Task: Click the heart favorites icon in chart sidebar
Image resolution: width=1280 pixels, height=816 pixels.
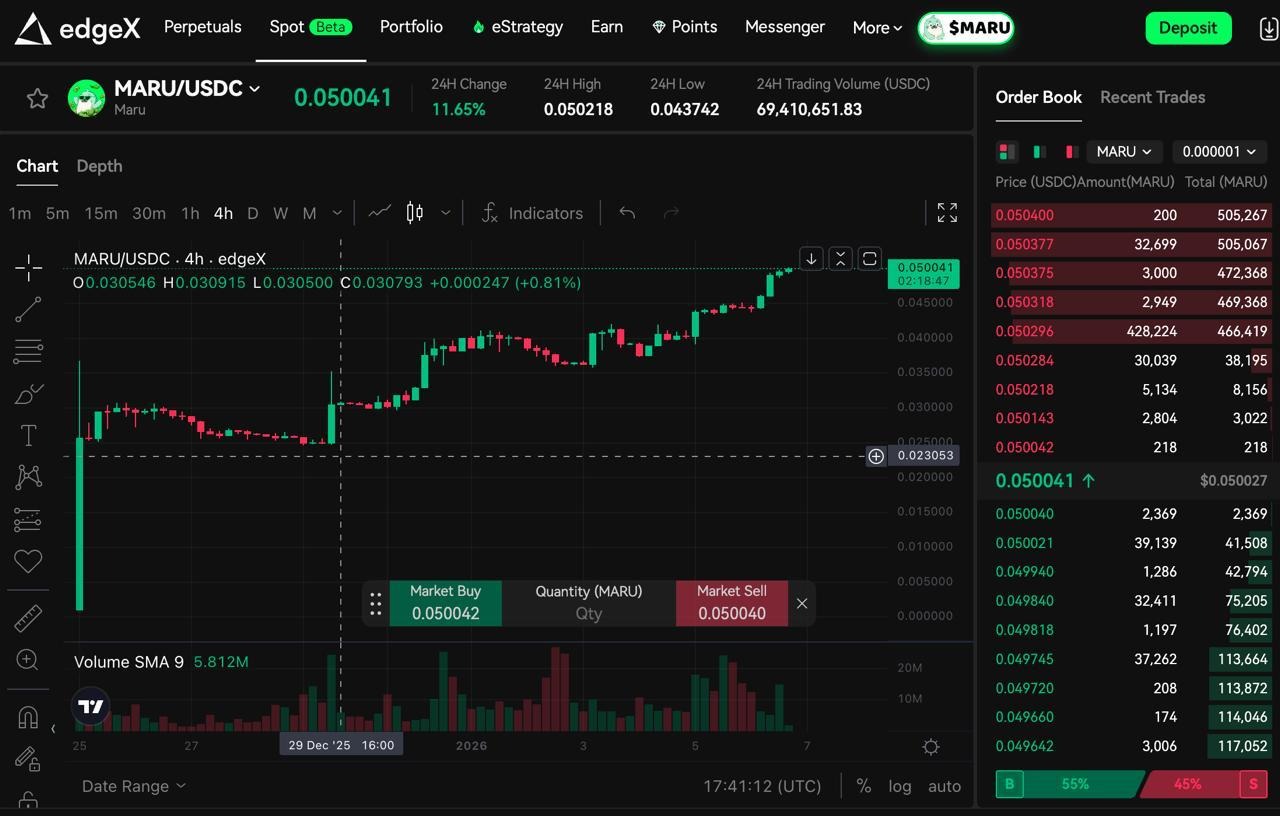Action: click(x=28, y=561)
